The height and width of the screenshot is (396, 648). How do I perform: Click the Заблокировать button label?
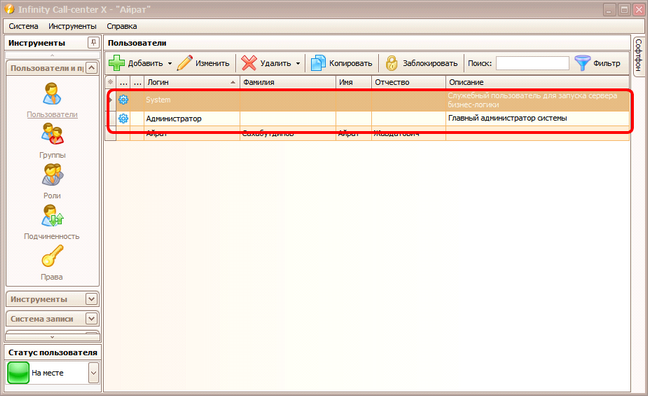tap(430, 63)
